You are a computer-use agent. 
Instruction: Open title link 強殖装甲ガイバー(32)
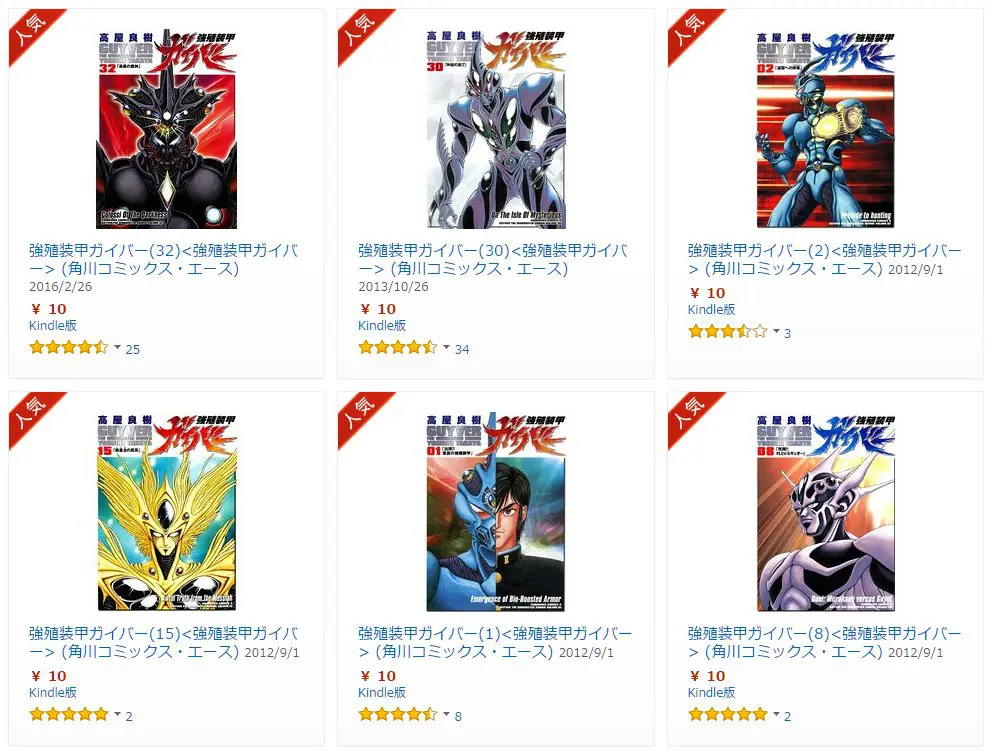164,260
